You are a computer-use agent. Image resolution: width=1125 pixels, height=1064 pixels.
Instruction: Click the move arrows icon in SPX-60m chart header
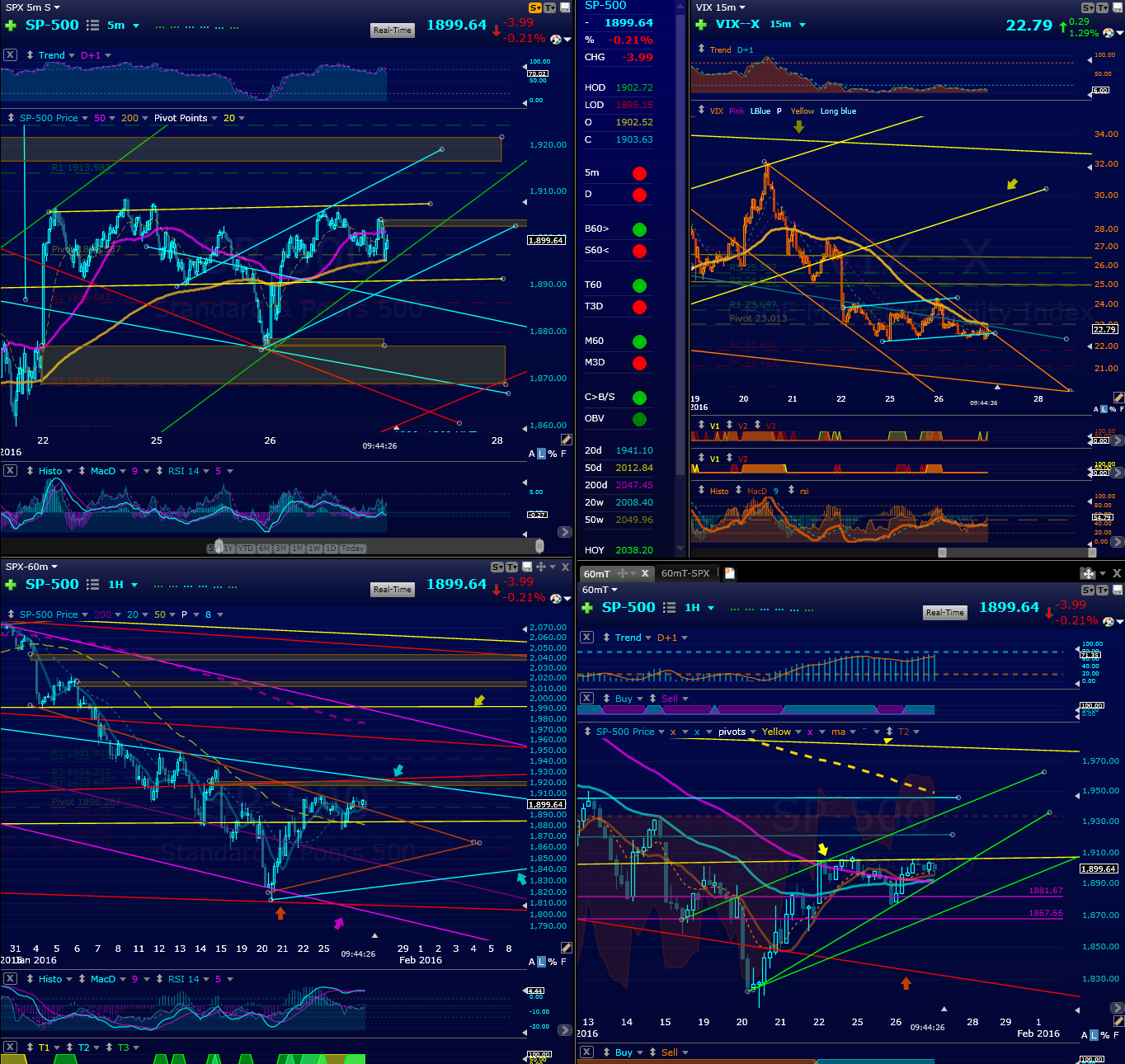tap(540, 567)
